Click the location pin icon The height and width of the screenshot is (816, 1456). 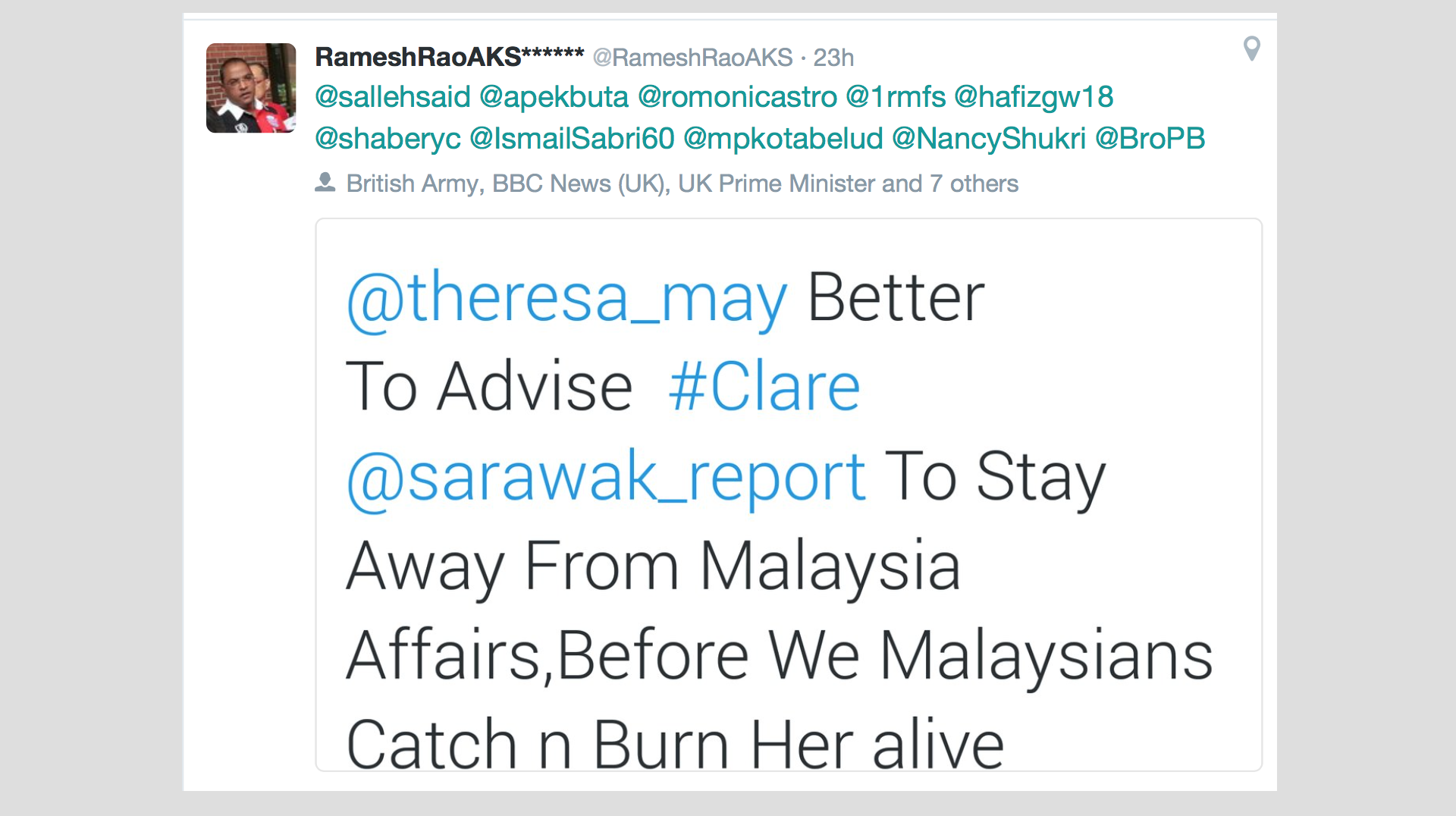click(x=1252, y=49)
